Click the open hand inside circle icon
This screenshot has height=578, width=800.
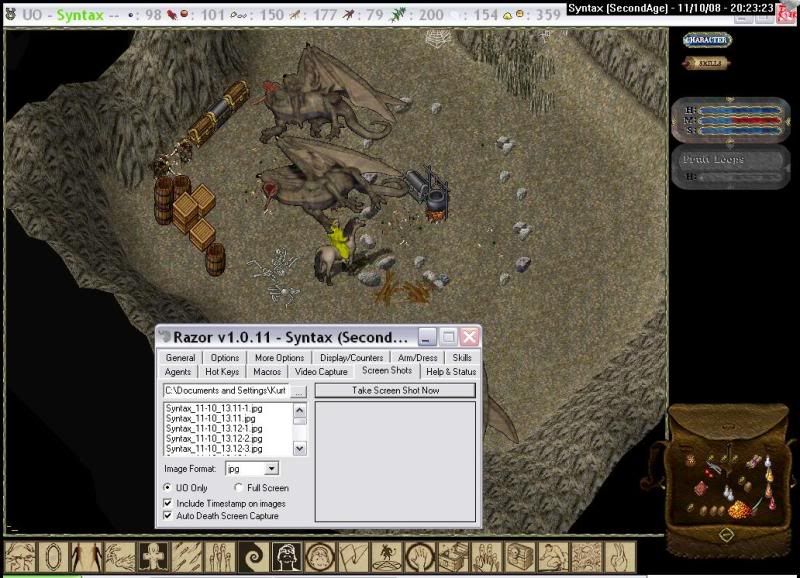420,557
